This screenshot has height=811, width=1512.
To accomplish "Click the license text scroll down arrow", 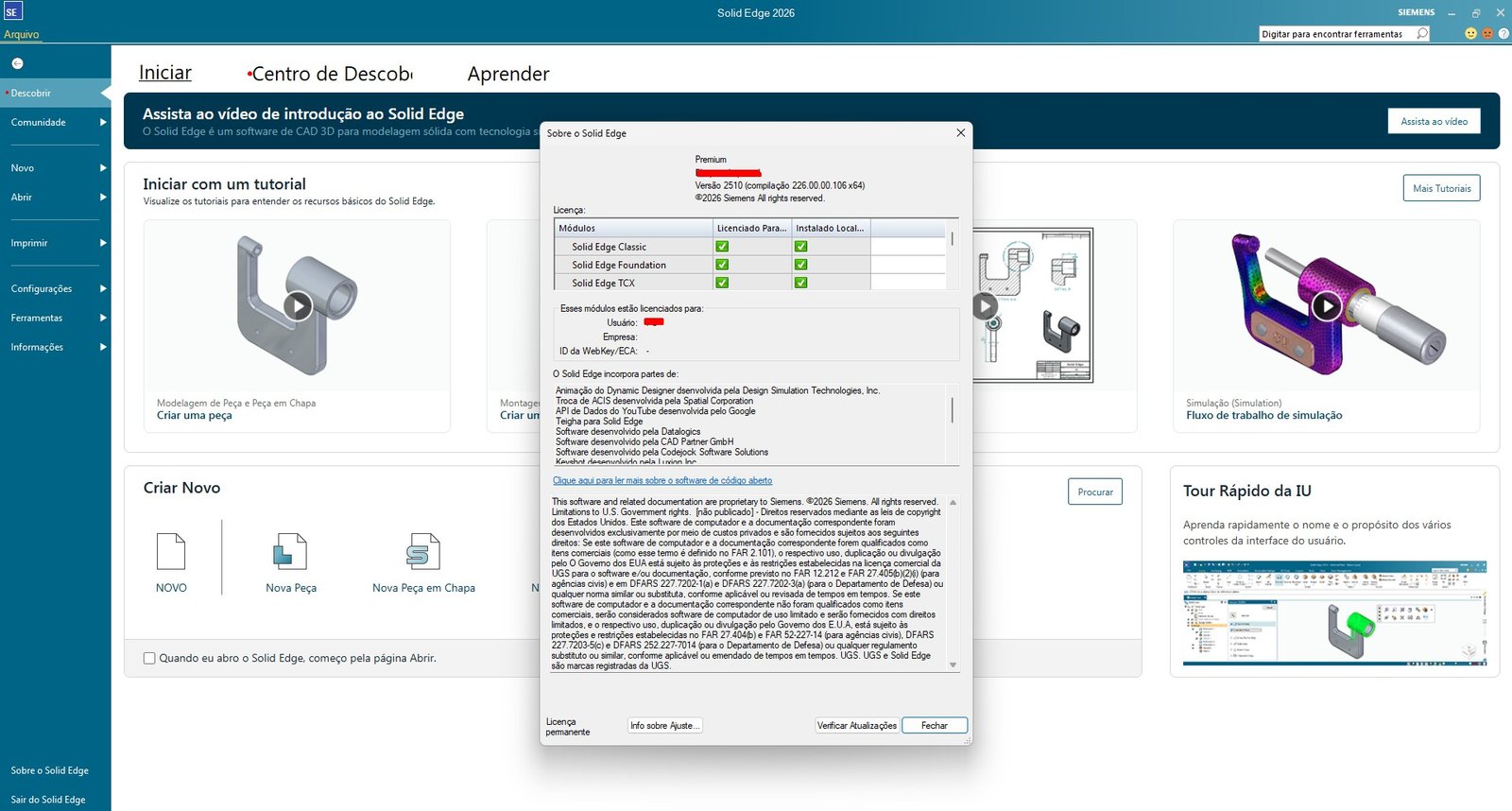I will (953, 665).
